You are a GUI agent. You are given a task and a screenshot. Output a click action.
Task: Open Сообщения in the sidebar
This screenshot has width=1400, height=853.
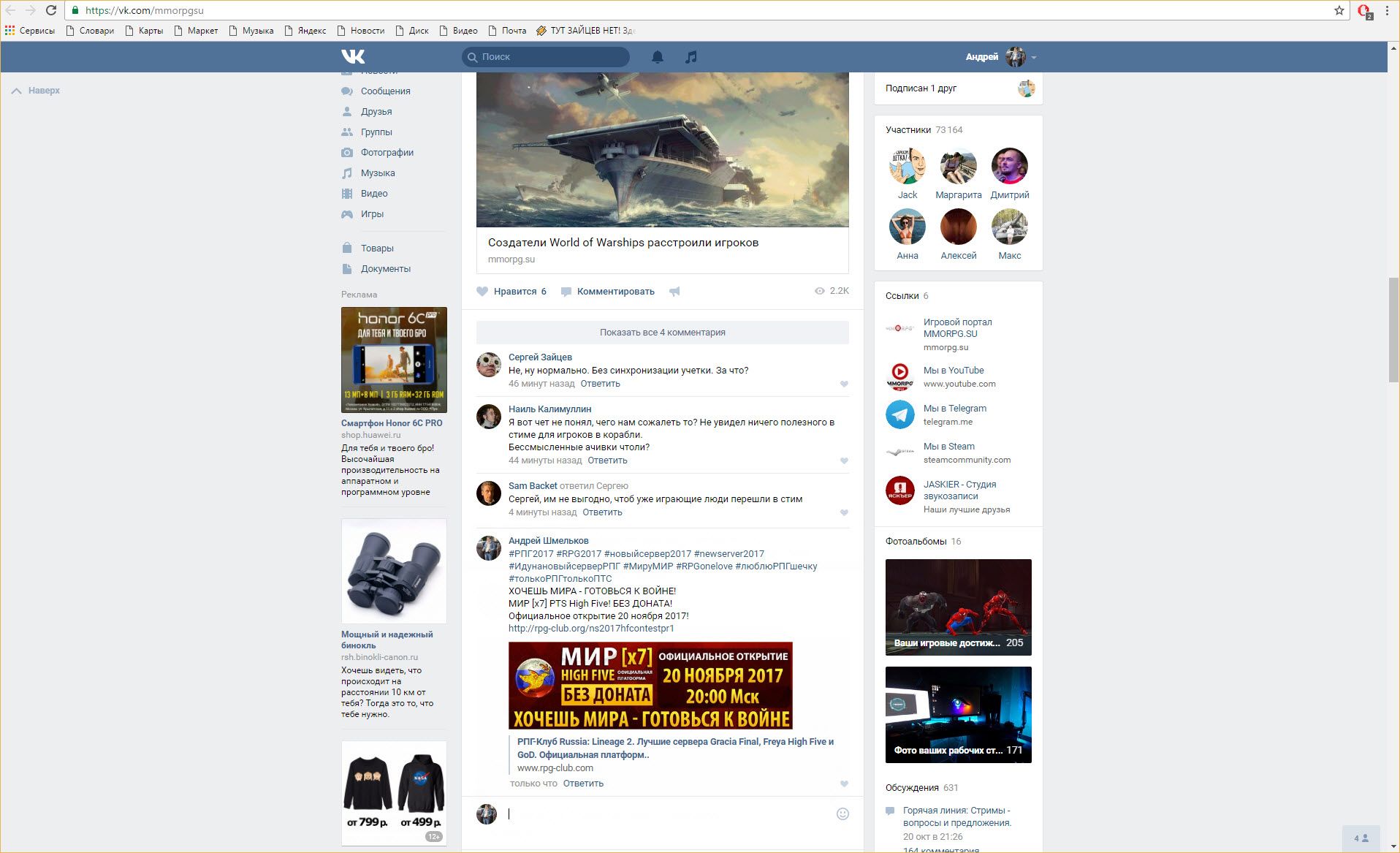click(385, 91)
